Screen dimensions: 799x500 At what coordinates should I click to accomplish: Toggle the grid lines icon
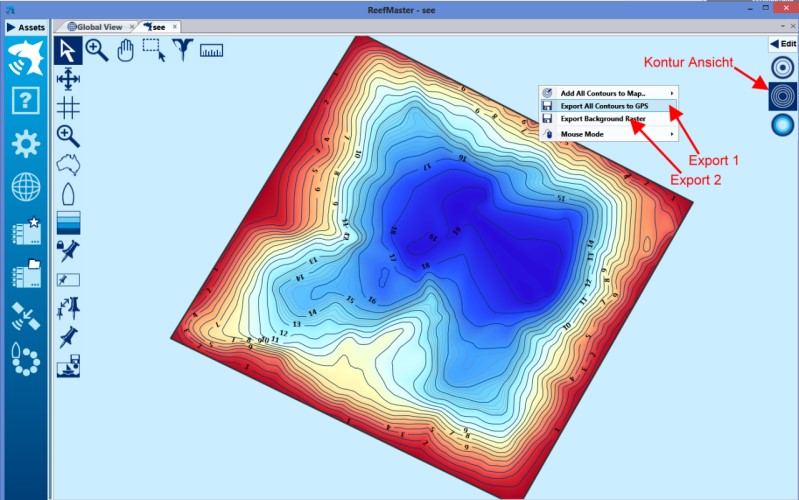69,107
